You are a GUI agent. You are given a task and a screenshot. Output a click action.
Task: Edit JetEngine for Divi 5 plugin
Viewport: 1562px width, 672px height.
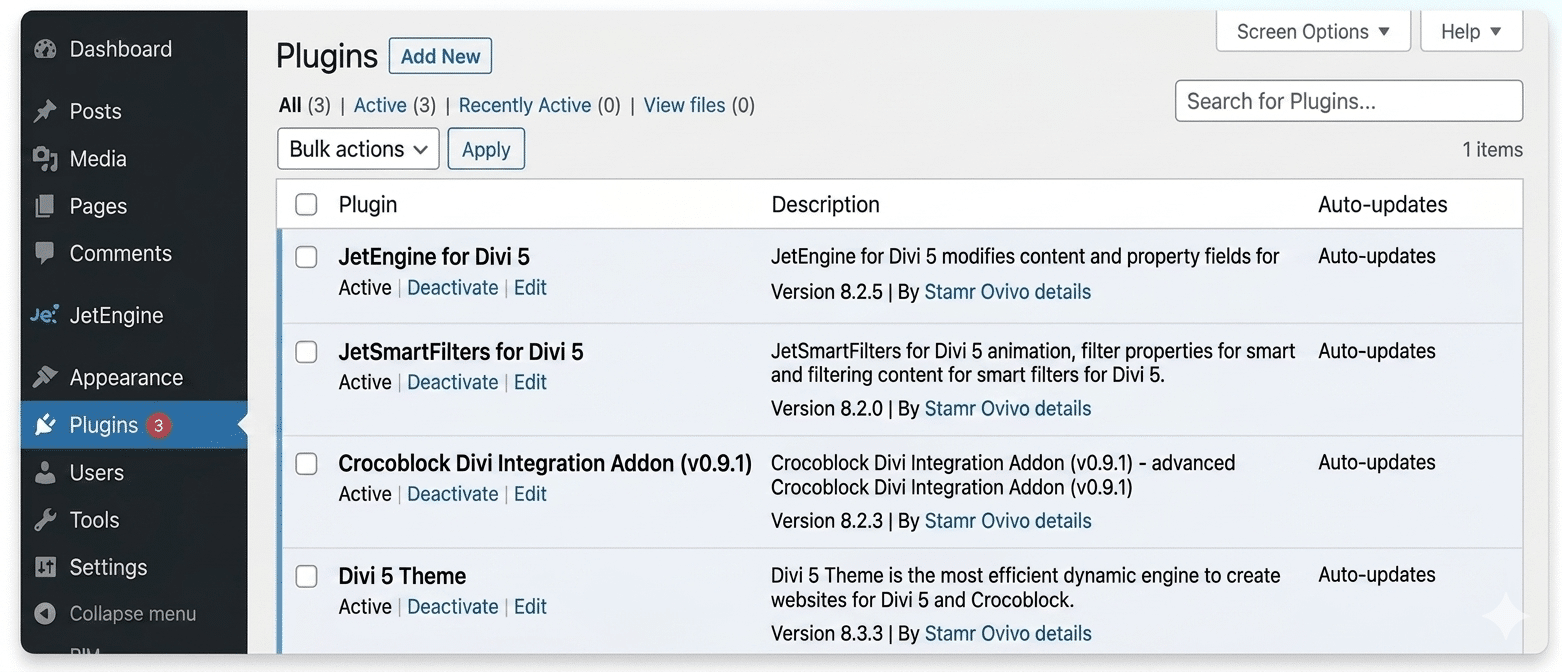pos(530,287)
